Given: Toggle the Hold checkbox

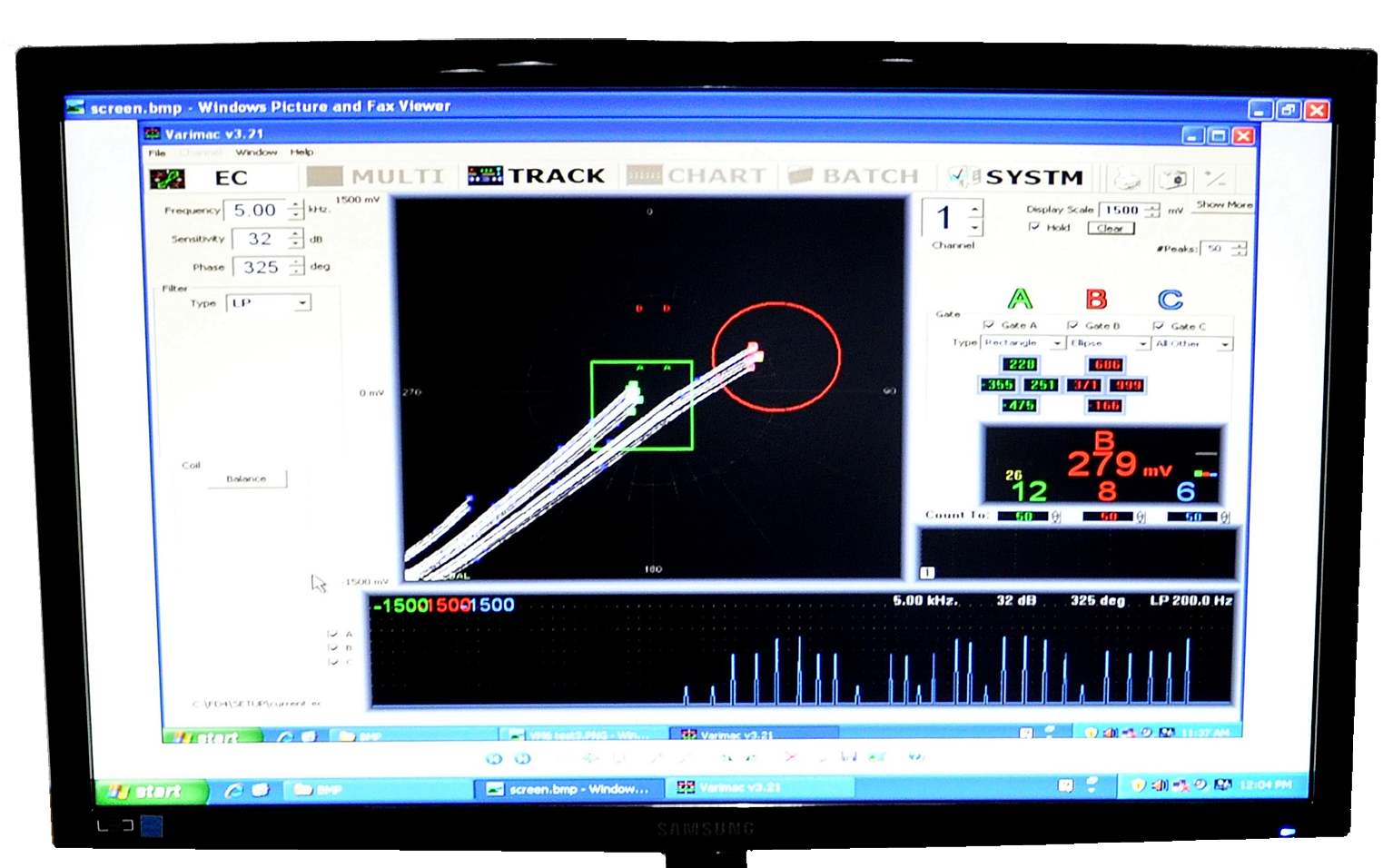Looking at the screenshot, I should coord(1034,227).
